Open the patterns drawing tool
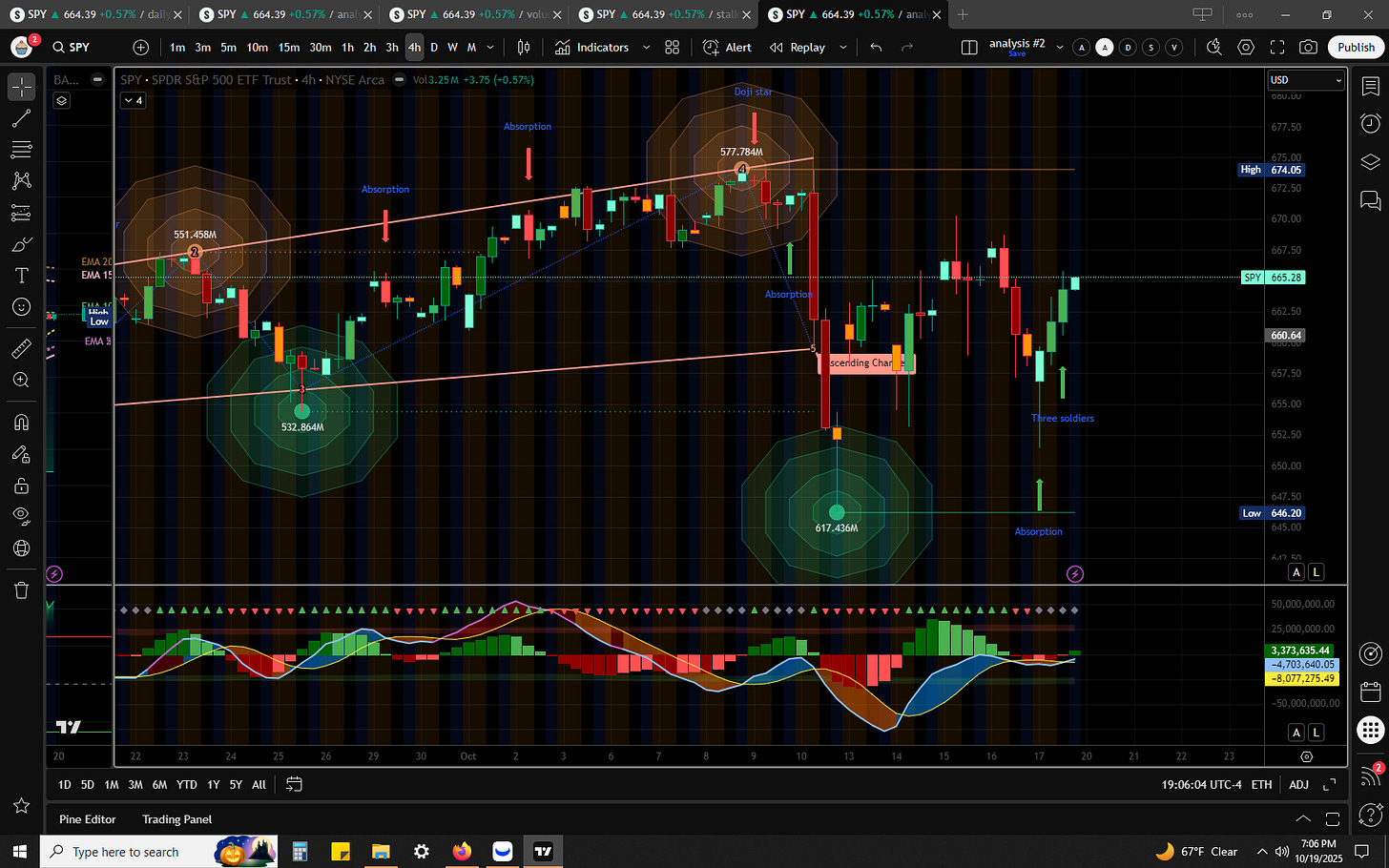1389x868 pixels. point(21,181)
